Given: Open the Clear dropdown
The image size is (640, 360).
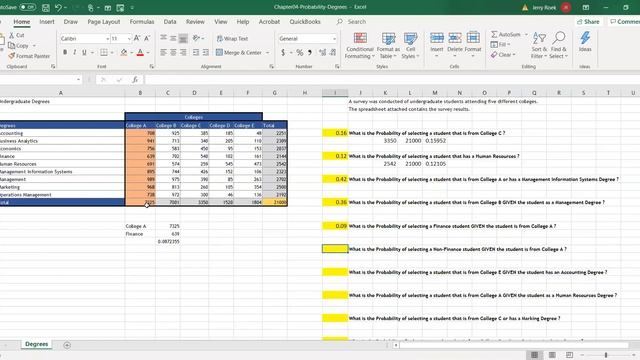Looking at the screenshot, I should tap(504, 55).
